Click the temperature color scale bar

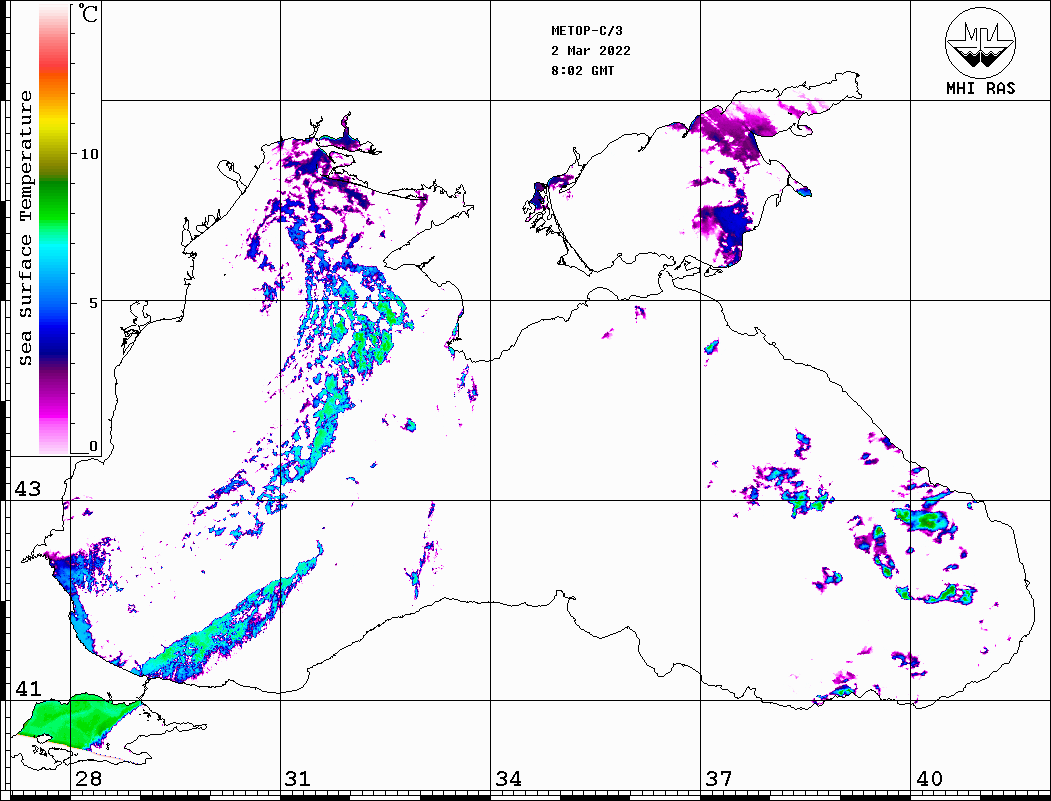point(54,230)
